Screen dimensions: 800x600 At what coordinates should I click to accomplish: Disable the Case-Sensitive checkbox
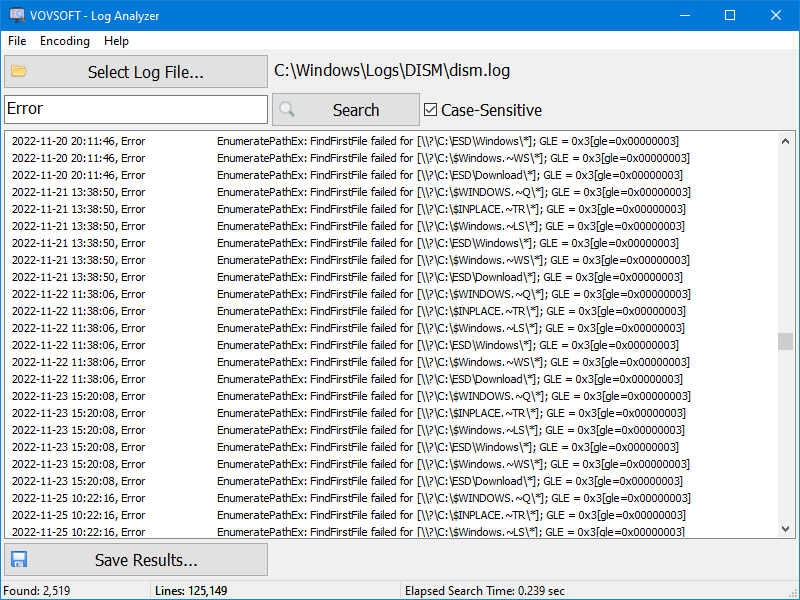428,110
